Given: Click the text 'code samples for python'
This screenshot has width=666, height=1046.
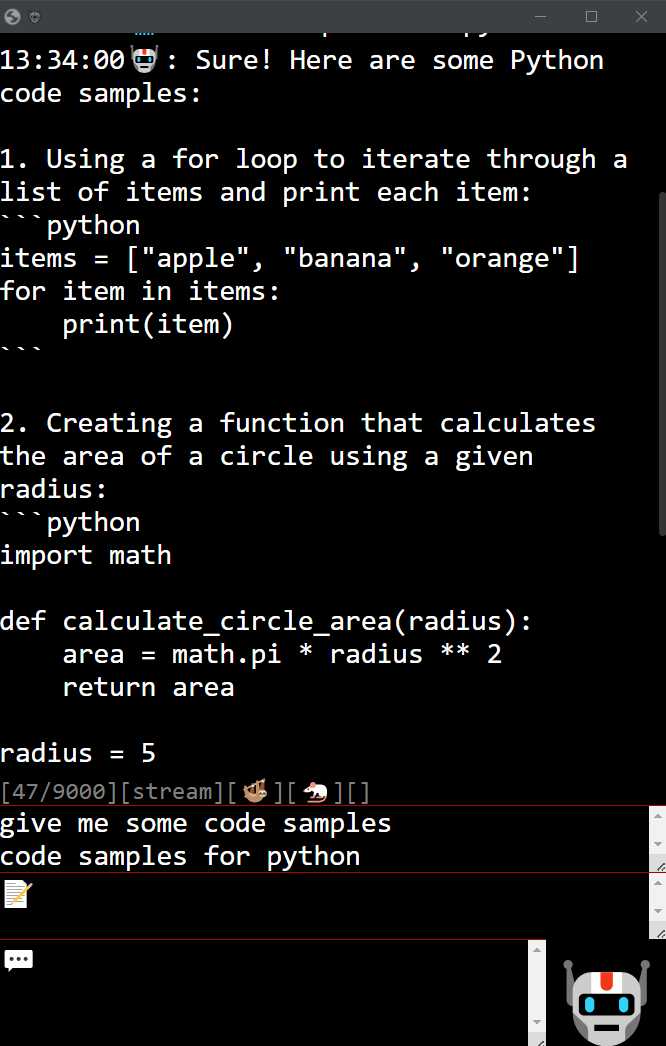Looking at the screenshot, I should pos(180,857).
